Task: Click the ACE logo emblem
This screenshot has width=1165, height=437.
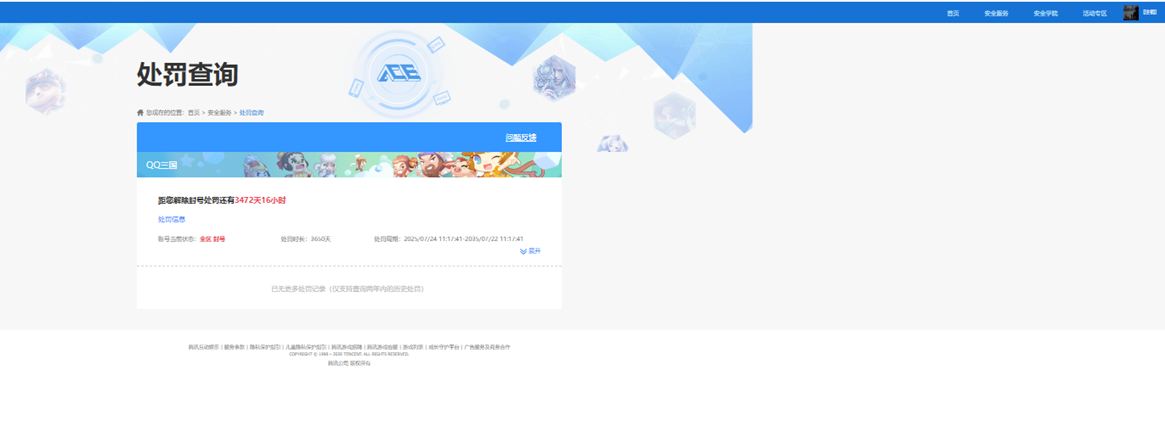Action: coord(398,73)
